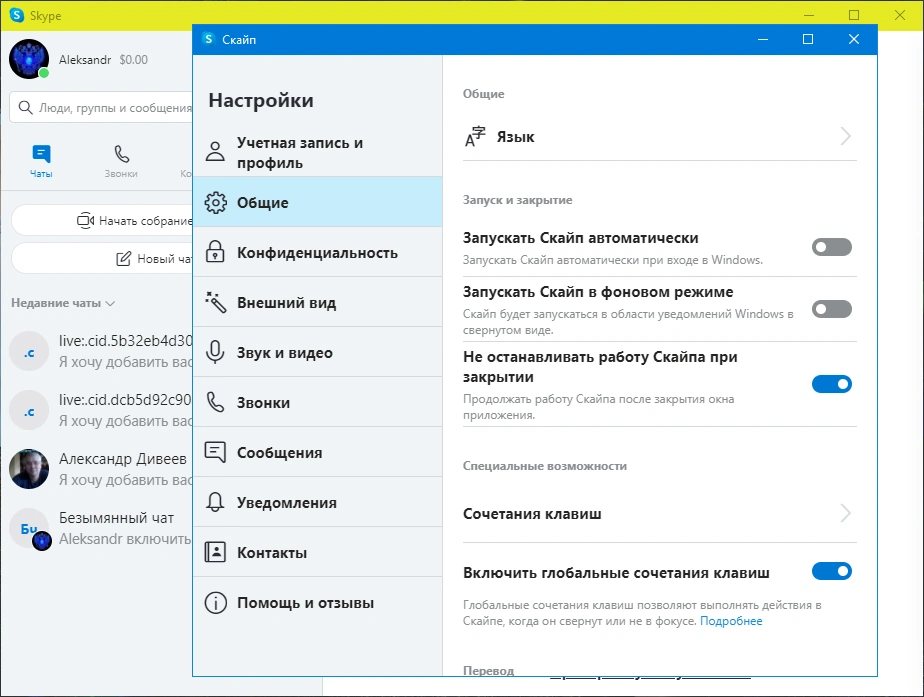
Task: Open Помощь и отзывы section
Action: (x=318, y=603)
